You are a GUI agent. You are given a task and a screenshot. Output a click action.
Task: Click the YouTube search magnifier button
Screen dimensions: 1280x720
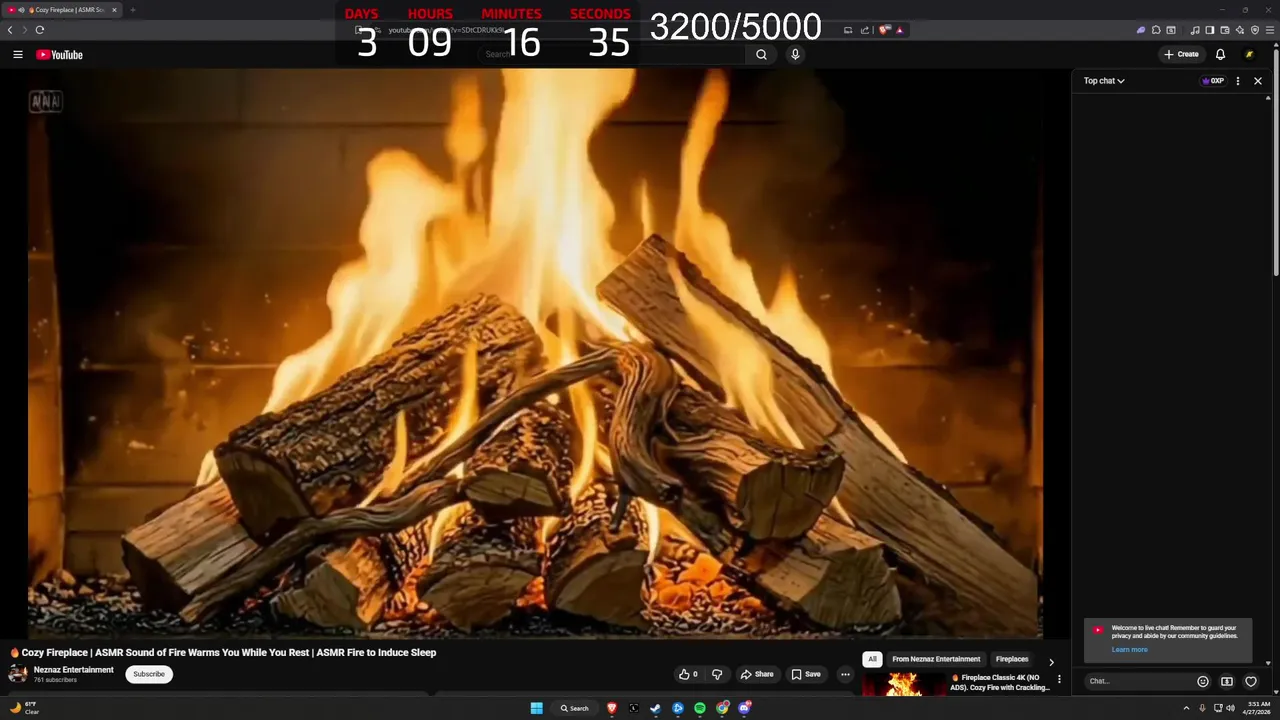coord(761,55)
